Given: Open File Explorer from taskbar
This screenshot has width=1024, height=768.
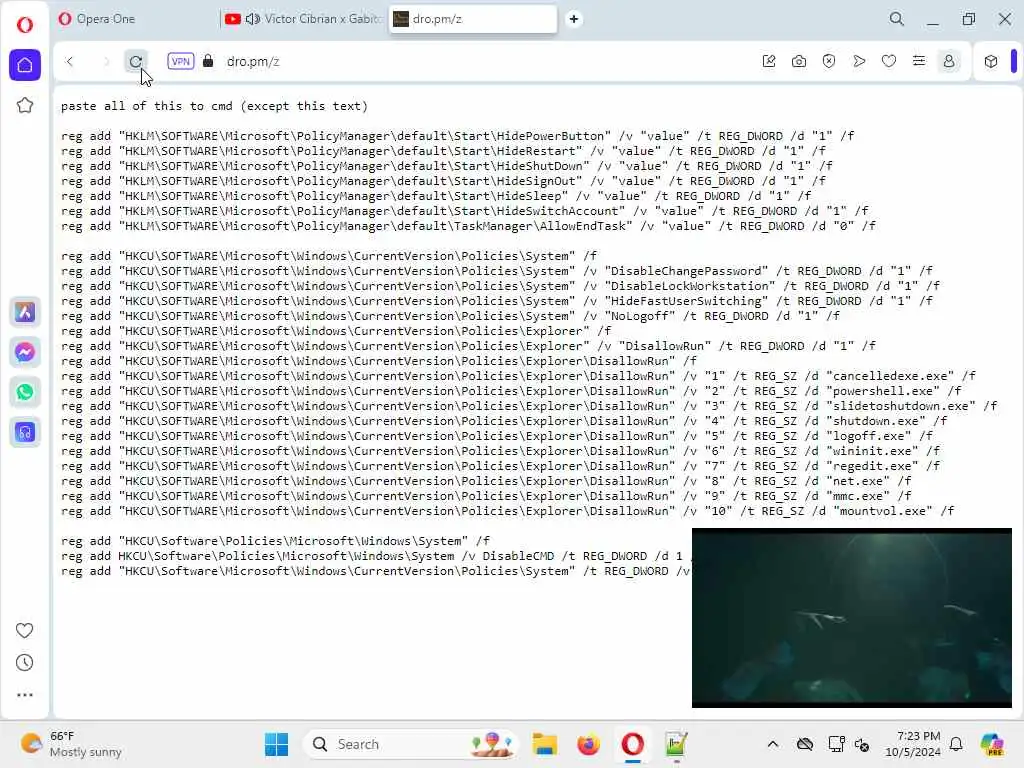Looking at the screenshot, I should [545, 744].
